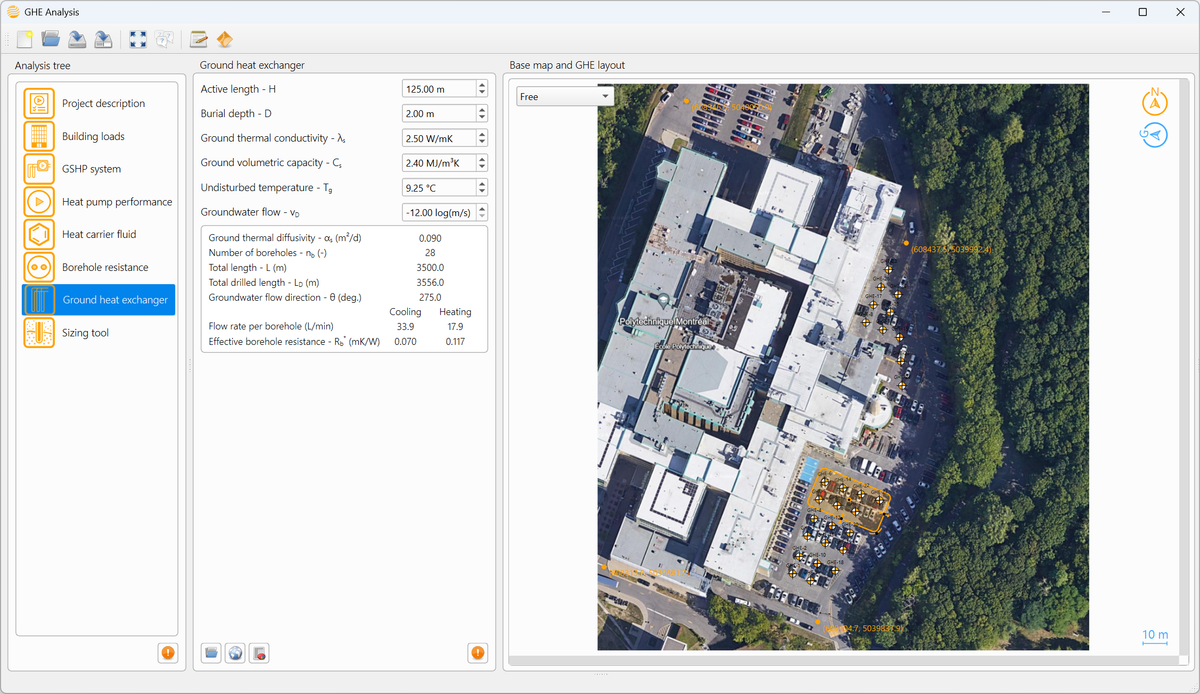The height and width of the screenshot is (694, 1200).
Task: Increase the Undisturbed temperature value
Action: 482,183
